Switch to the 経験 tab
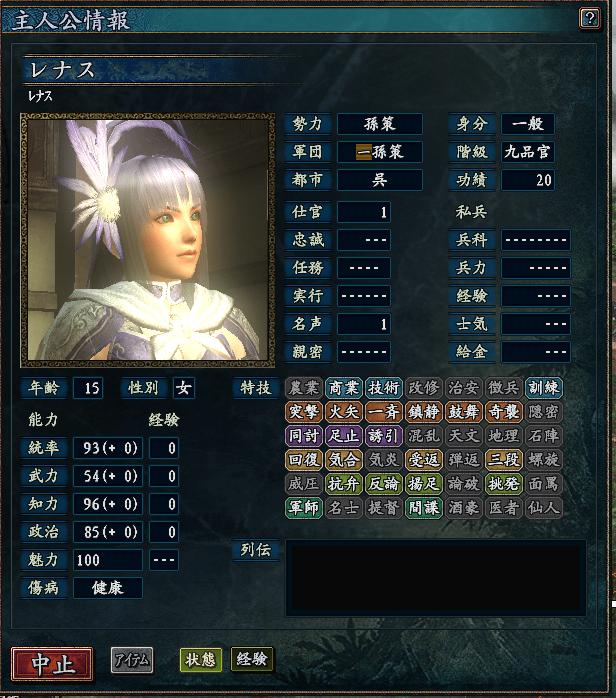Screen dimensions: 616x698 coord(252,659)
